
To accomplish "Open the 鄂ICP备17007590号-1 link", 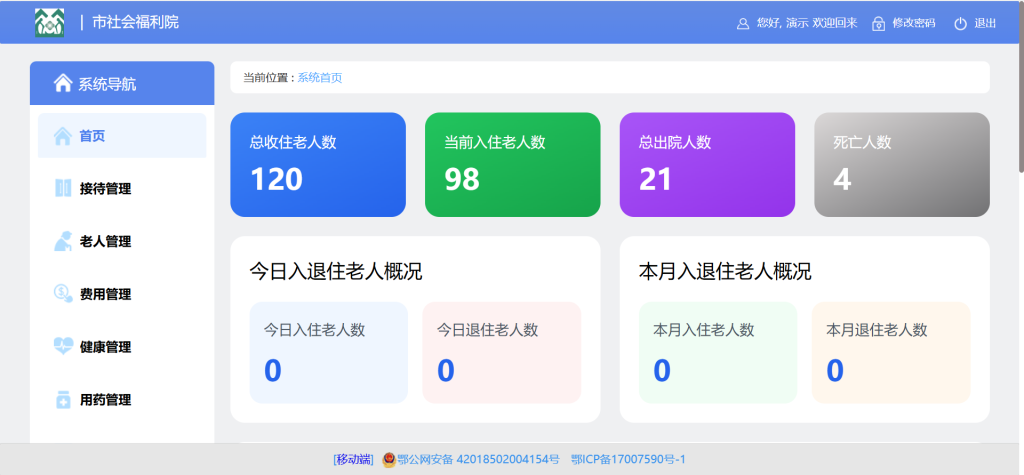I will 628,460.
